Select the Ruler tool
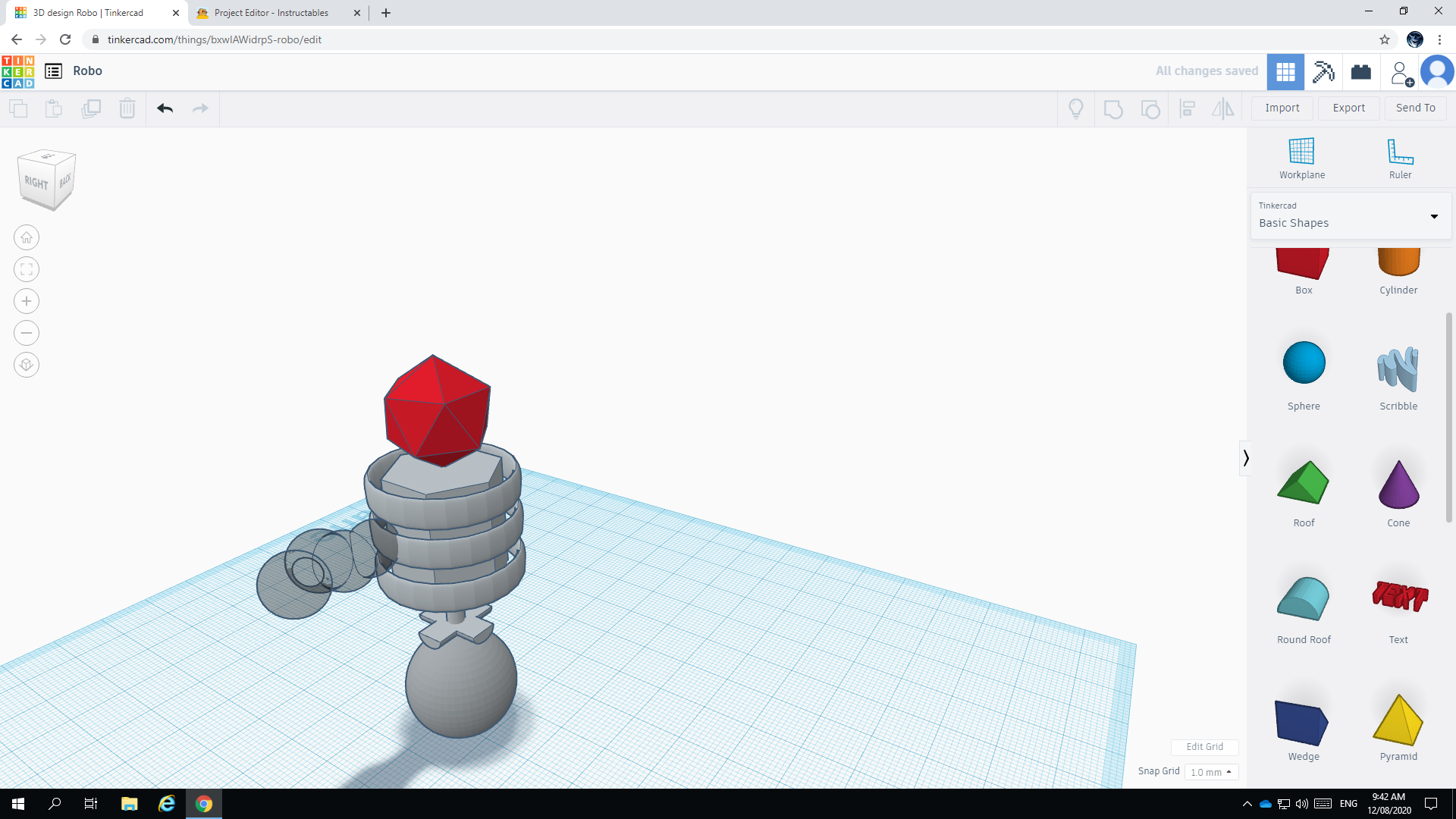This screenshot has height=819, width=1456. point(1400,158)
